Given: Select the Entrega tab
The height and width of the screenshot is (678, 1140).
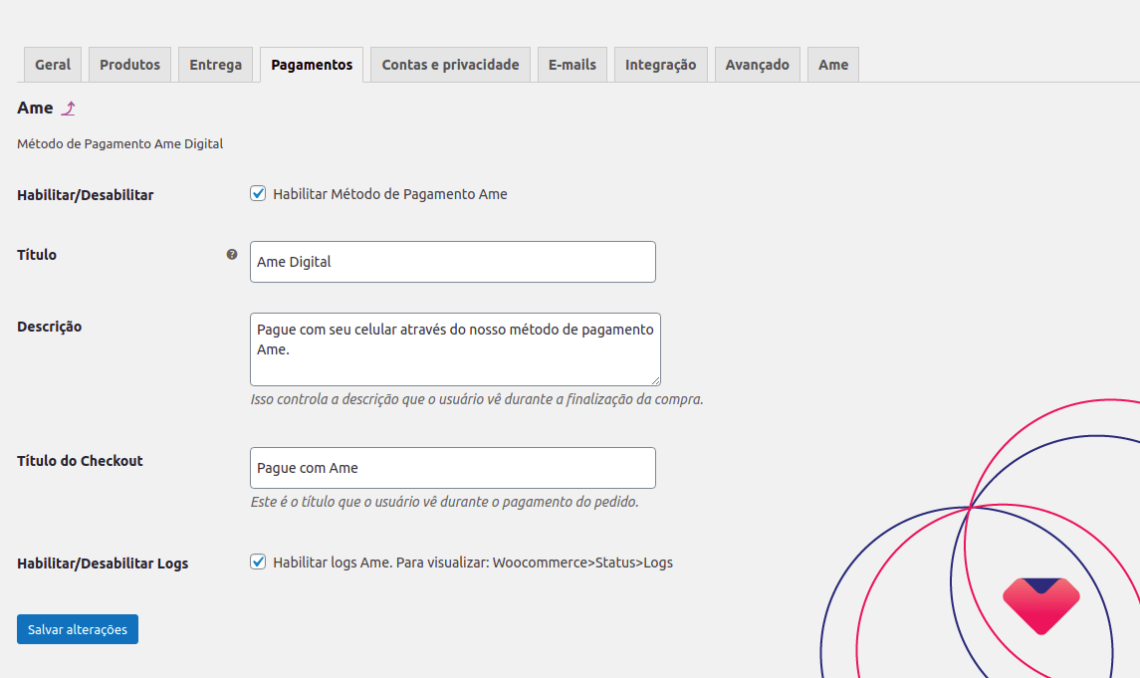Looking at the screenshot, I should (215, 64).
